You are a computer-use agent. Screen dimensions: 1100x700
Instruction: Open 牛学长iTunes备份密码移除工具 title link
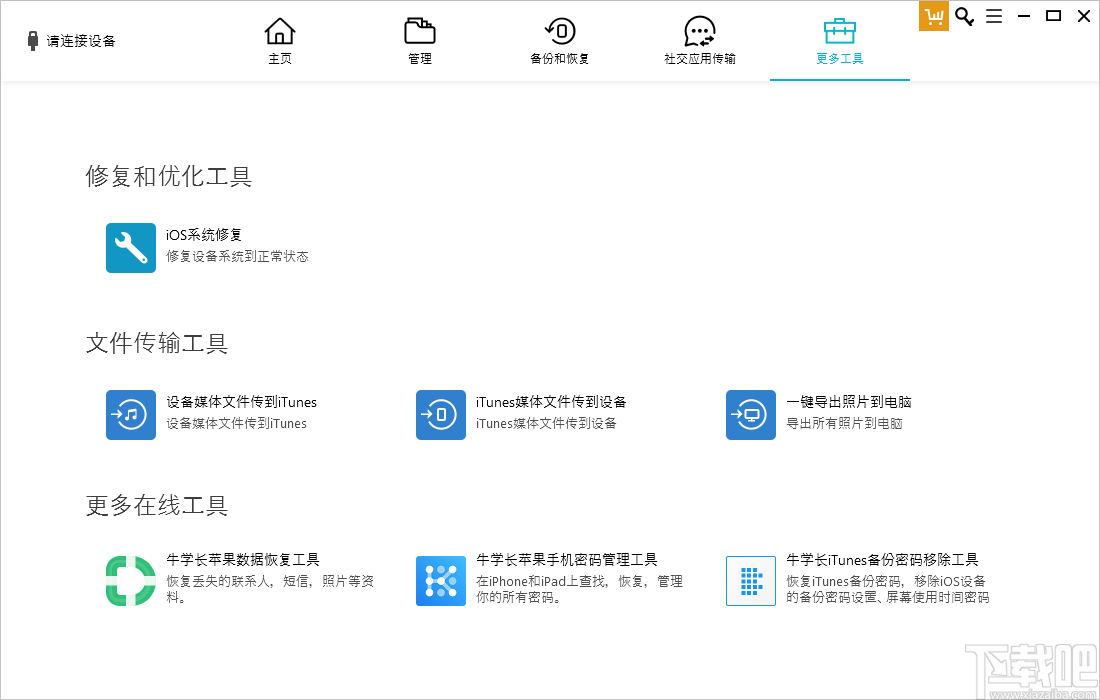[882, 560]
